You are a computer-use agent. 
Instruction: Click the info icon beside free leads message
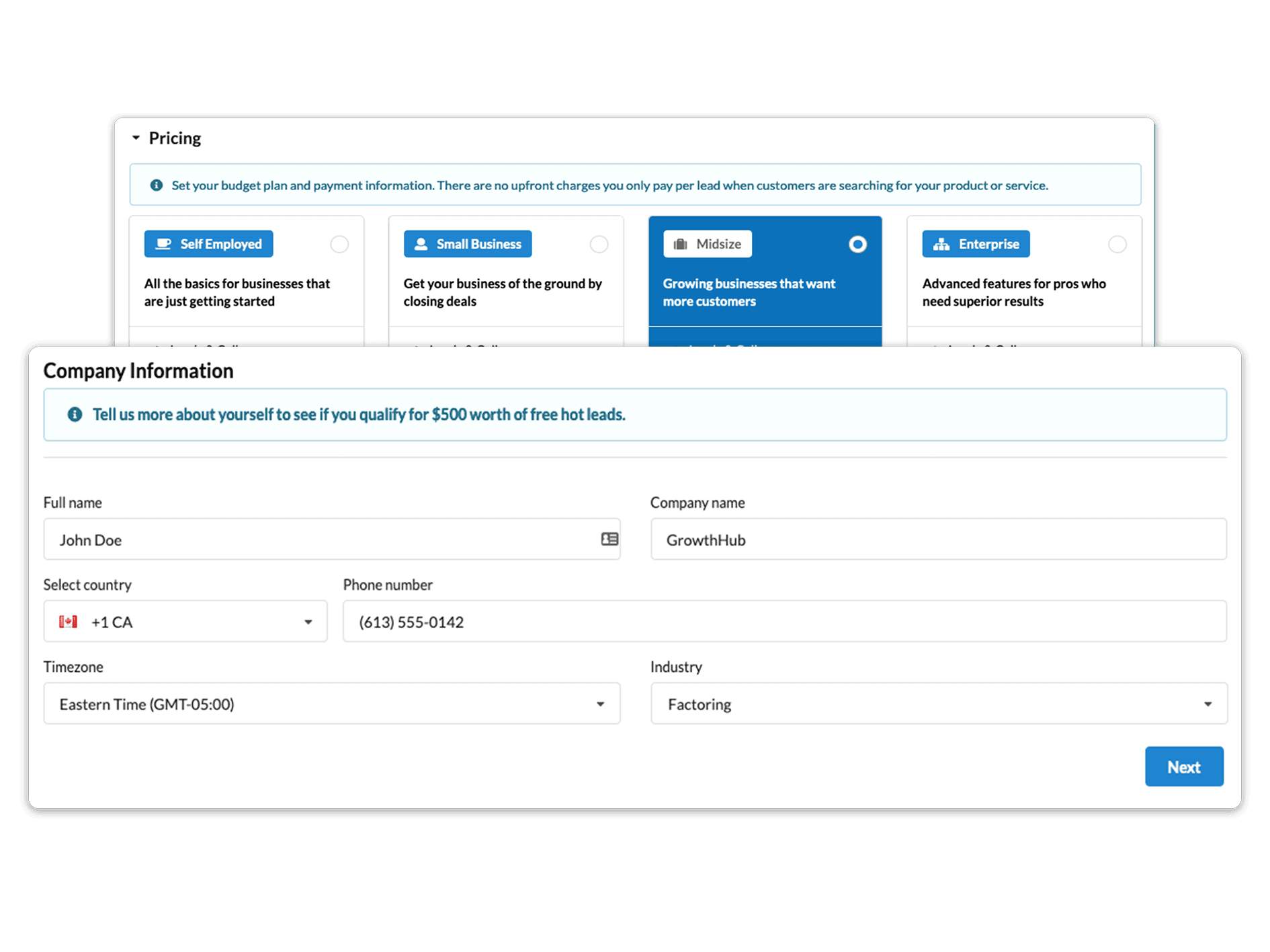75,415
